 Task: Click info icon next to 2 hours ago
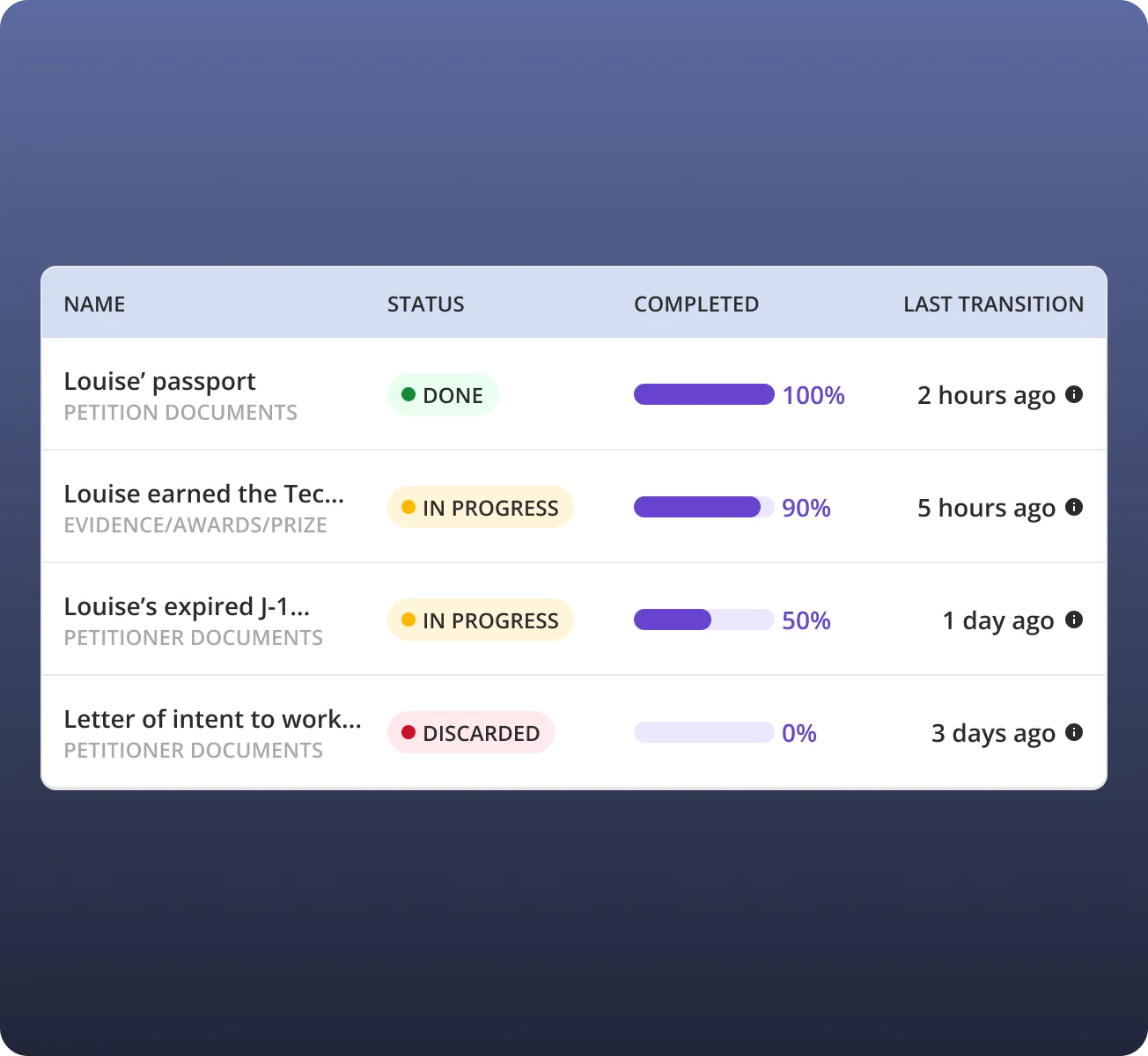[1074, 394]
